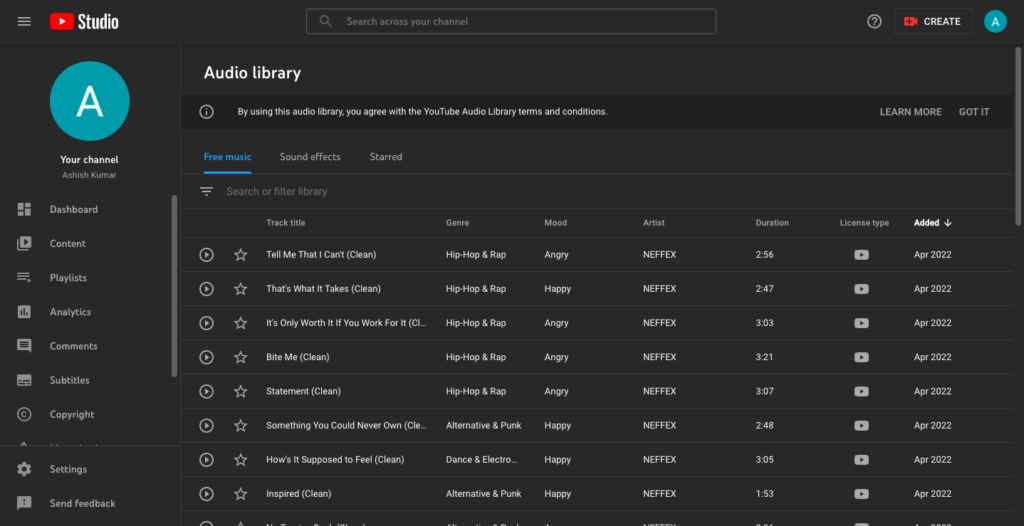Star the Inspired (Clean) track
This screenshot has width=1024, height=526.
click(240, 494)
